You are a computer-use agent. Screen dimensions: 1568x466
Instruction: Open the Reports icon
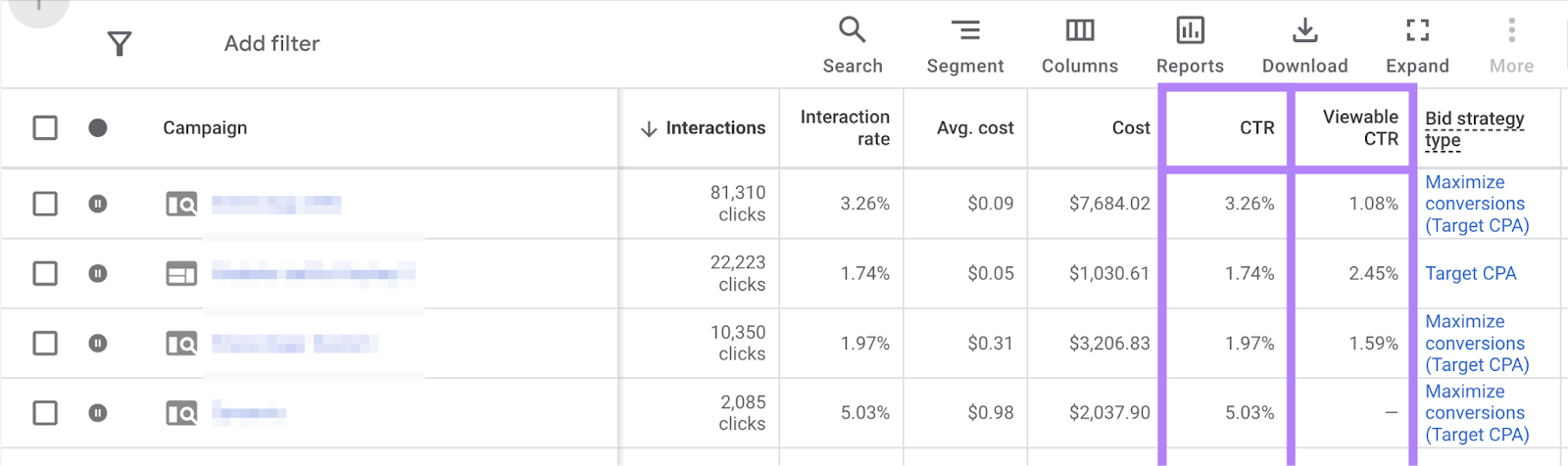pos(1190,45)
